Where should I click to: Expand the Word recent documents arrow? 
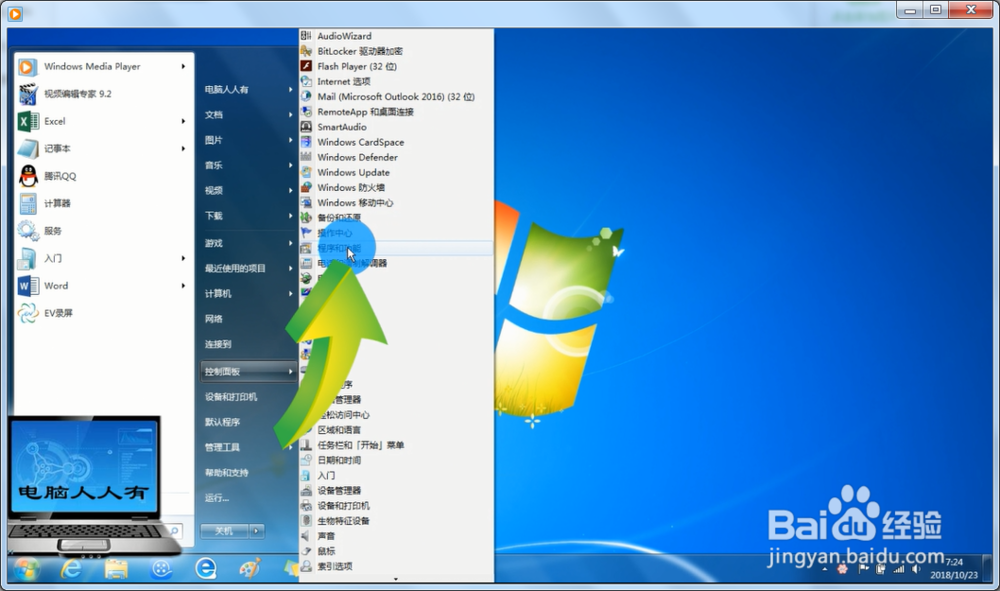pyautogui.click(x=183, y=286)
